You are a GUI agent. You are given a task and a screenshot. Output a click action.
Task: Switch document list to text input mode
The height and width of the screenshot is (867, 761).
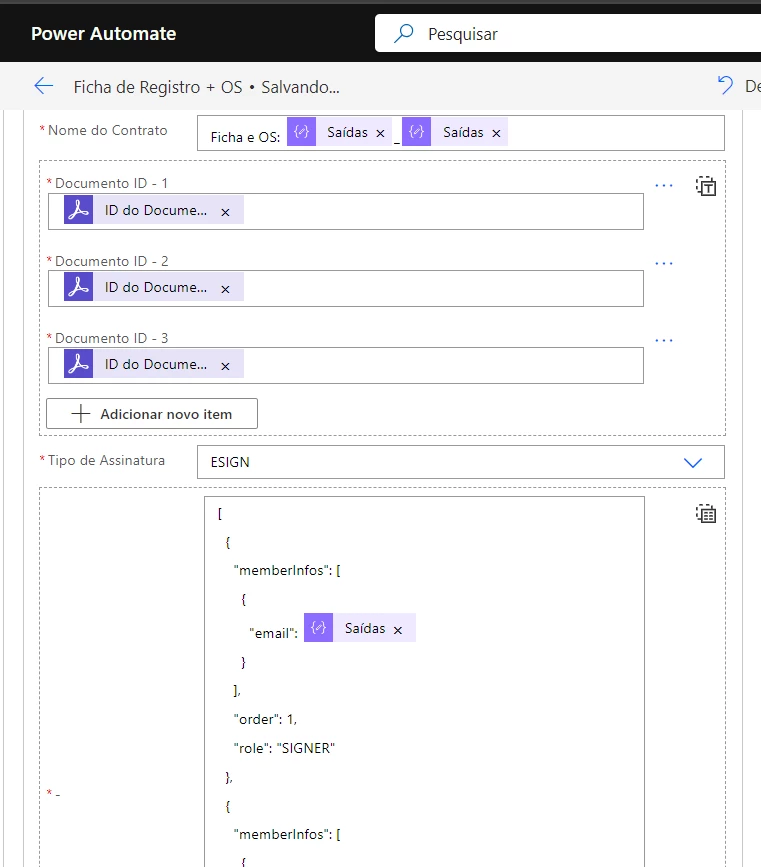[706, 186]
